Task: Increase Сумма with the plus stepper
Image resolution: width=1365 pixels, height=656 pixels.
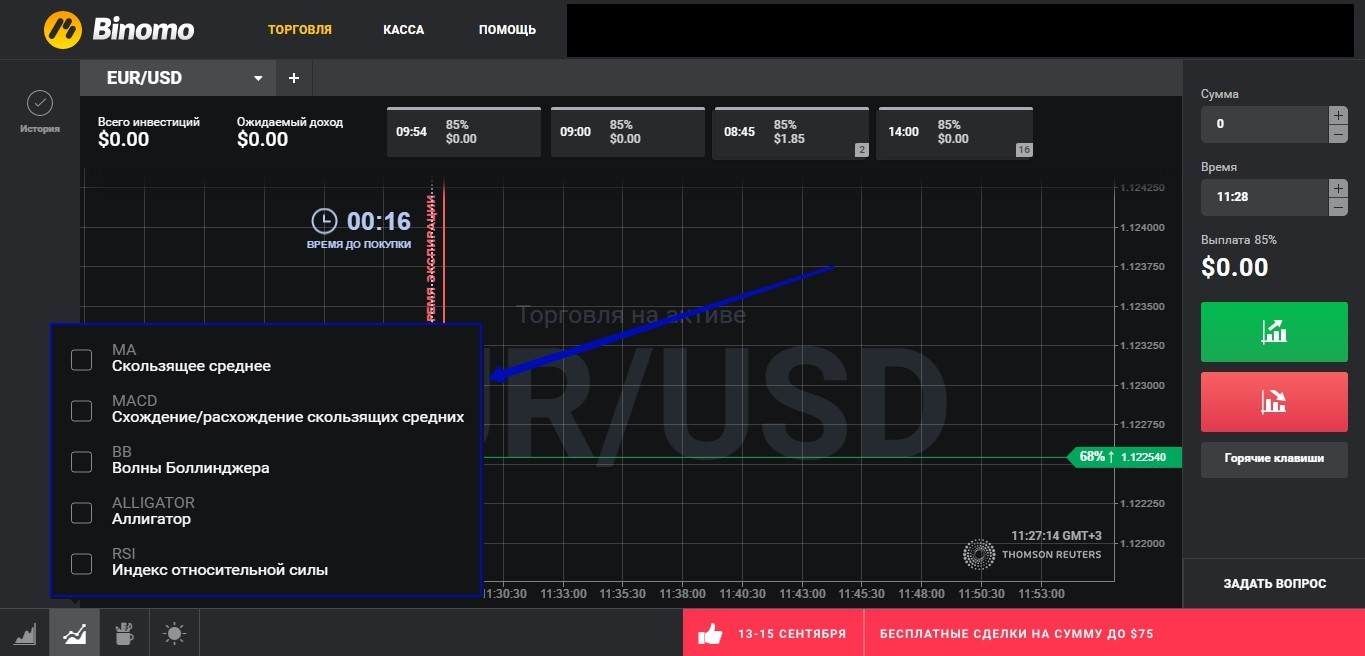Action: (1338, 115)
